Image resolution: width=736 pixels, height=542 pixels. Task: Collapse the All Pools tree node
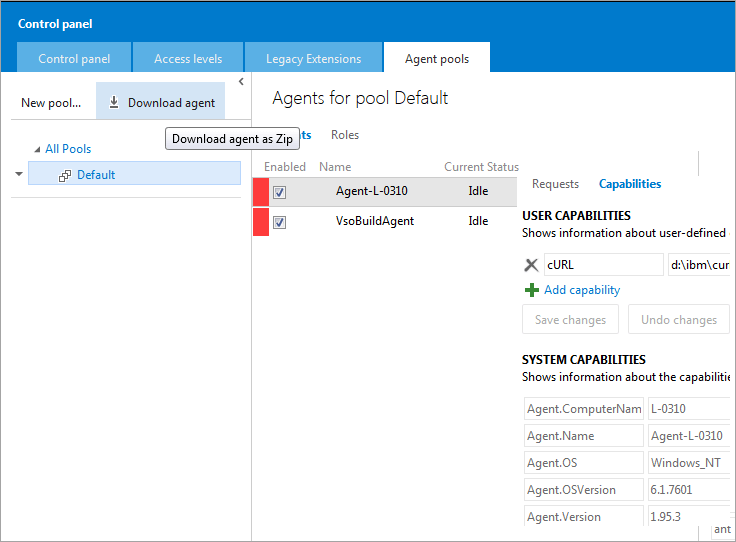coord(38,150)
